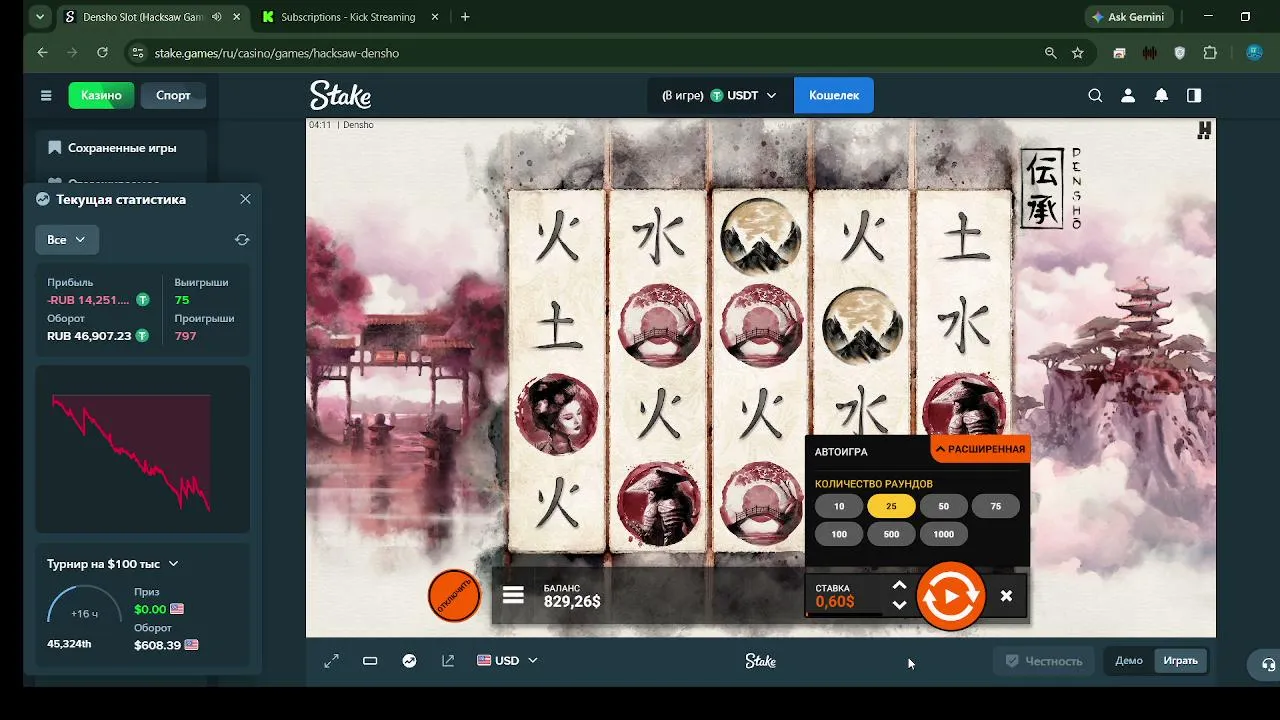Click the Баланс 829,26$ display
1280x720 pixels.
[572, 596]
